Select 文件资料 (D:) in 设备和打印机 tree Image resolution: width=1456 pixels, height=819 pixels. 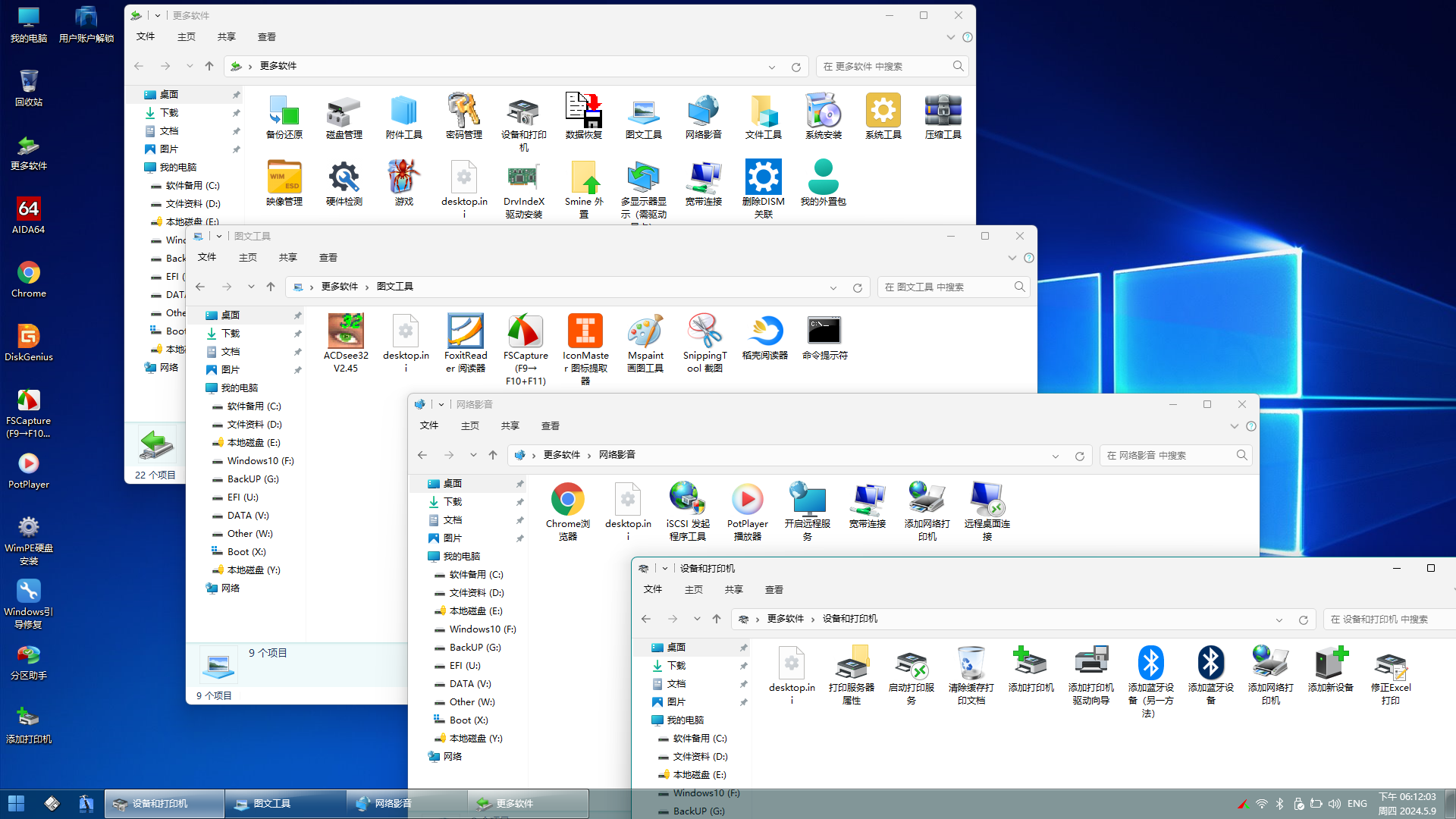tap(699, 756)
